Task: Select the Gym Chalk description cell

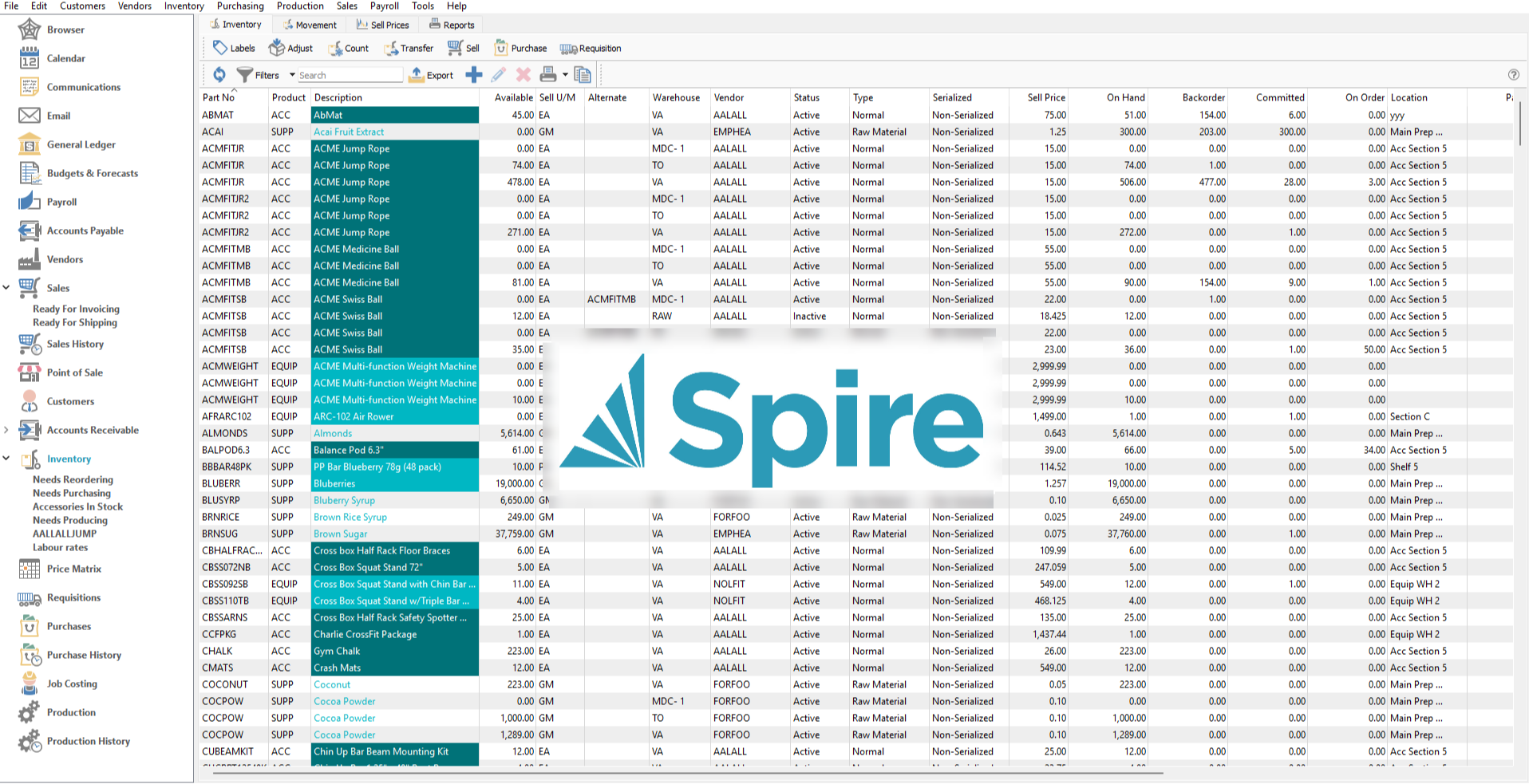Action: [x=395, y=651]
